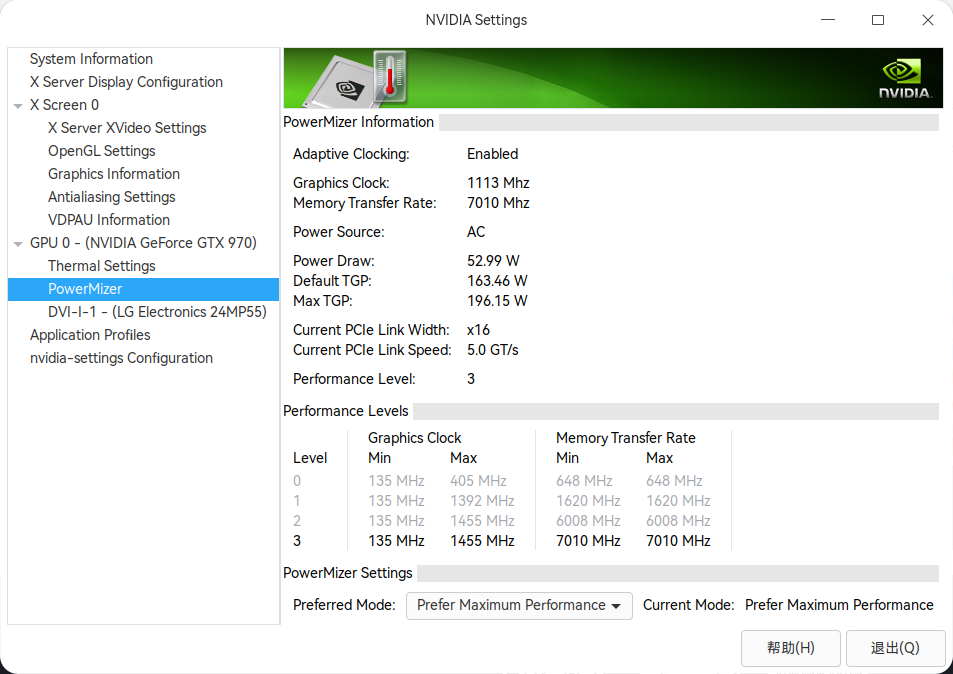Open DVI-I-1 LG Electronics 24MP55 display
This screenshot has width=953, height=674.
[x=157, y=312]
